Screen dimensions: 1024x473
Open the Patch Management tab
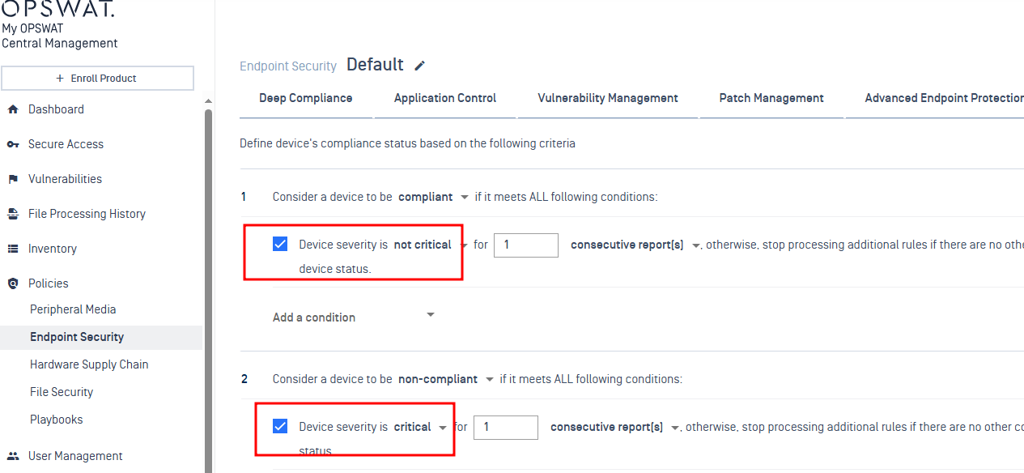click(771, 98)
